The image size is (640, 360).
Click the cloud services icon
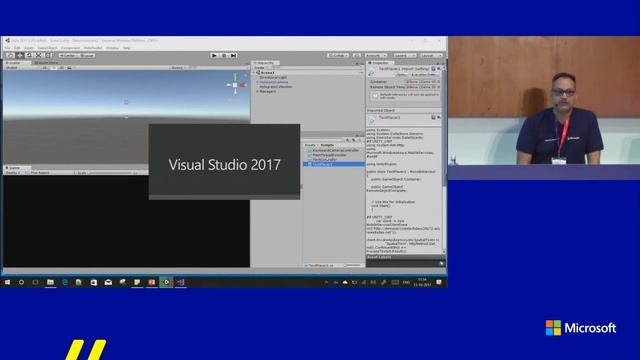tap(357, 55)
